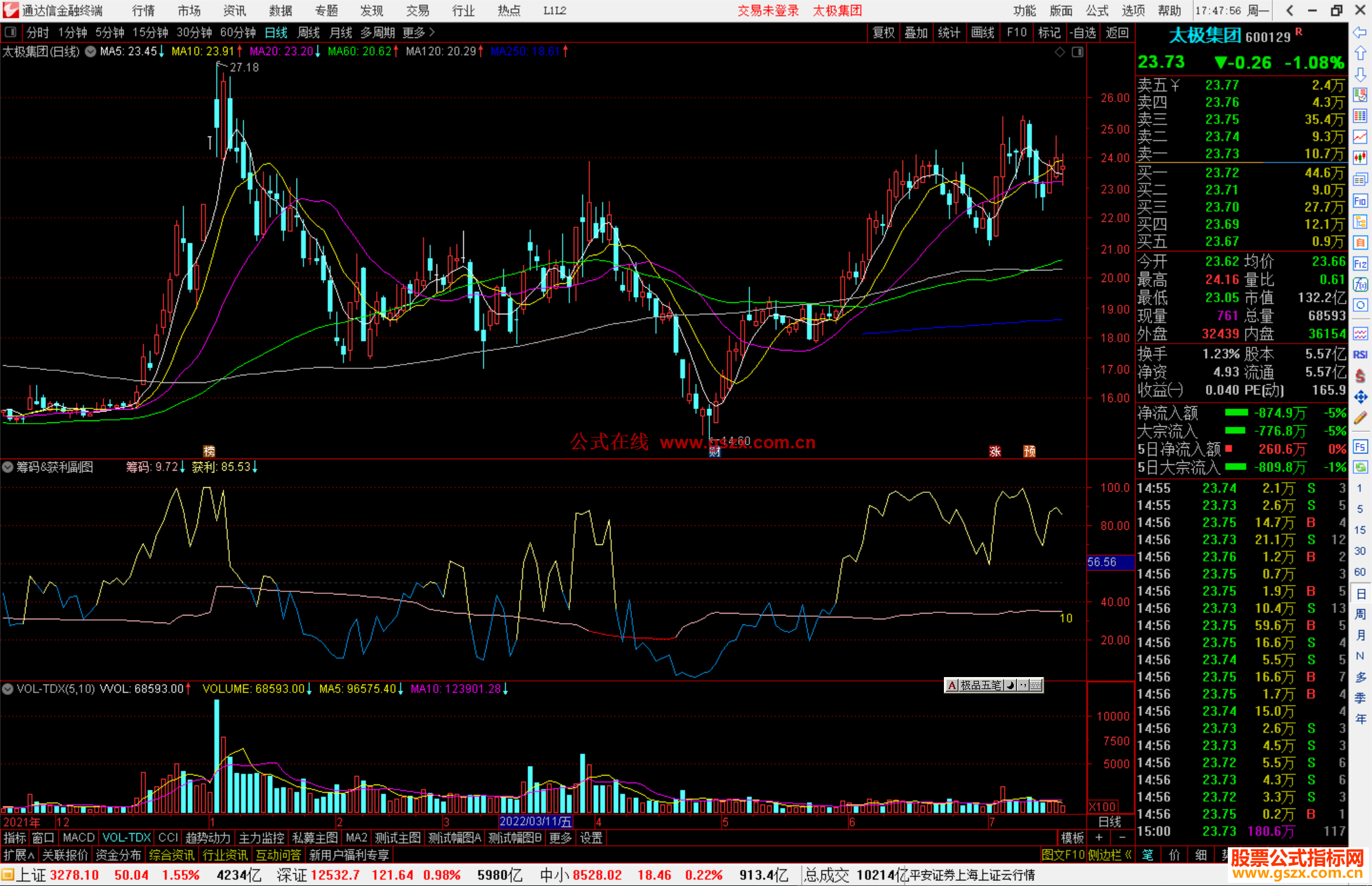Click the previous page arrow in title bar
This screenshot has width=1372, height=886.
(x=1289, y=11)
